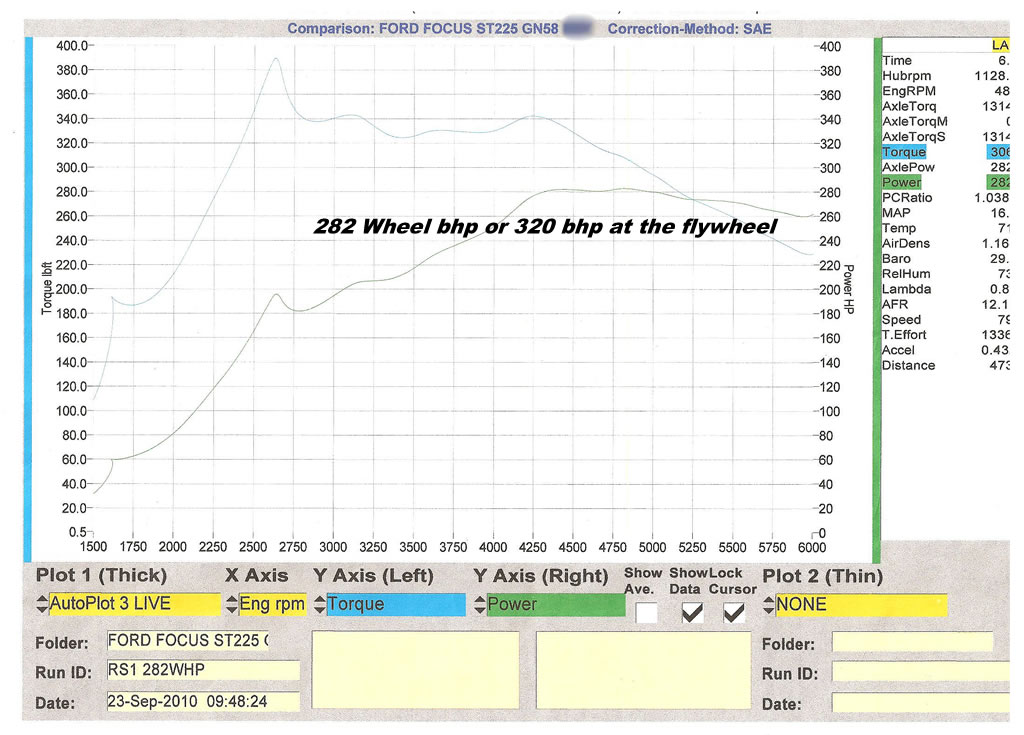Toggle the Show Ave. checkbox
The height and width of the screenshot is (735, 1024).
click(x=647, y=613)
